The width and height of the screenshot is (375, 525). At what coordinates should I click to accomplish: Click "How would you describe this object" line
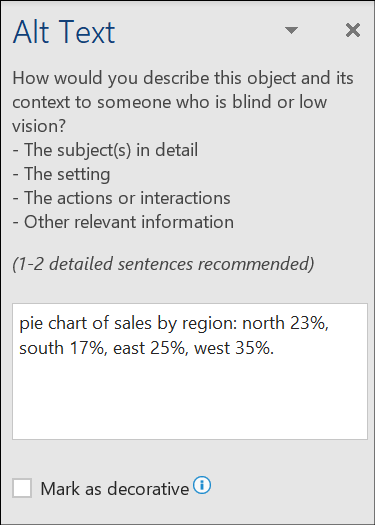pos(183,78)
